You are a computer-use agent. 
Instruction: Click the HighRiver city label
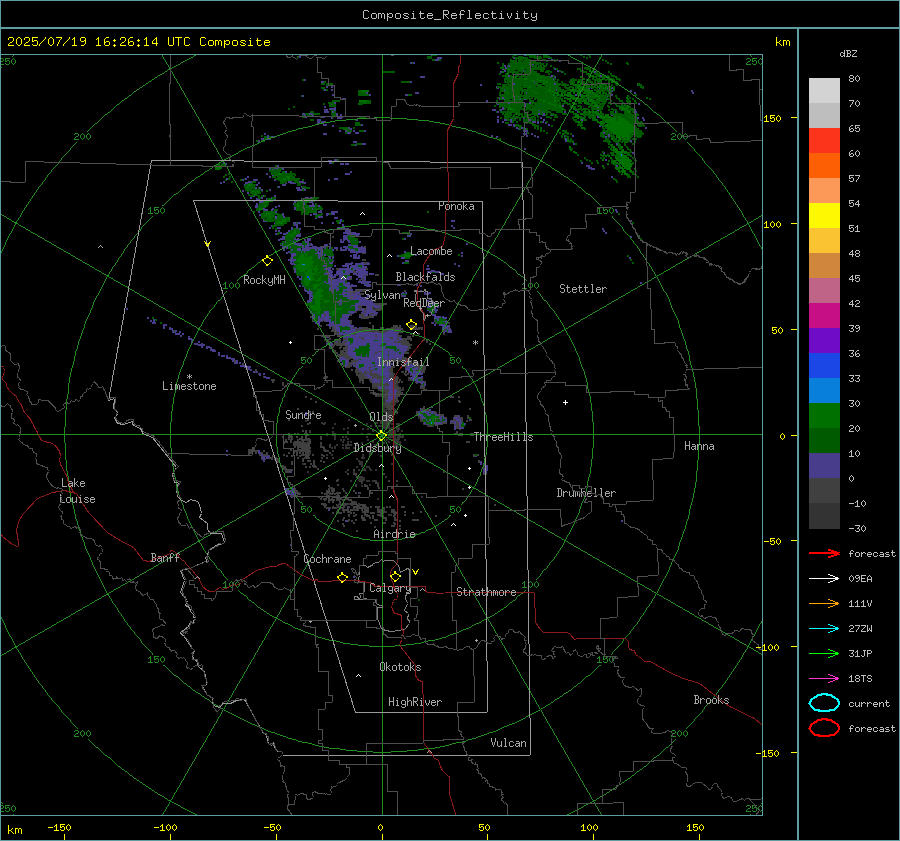[415, 702]
